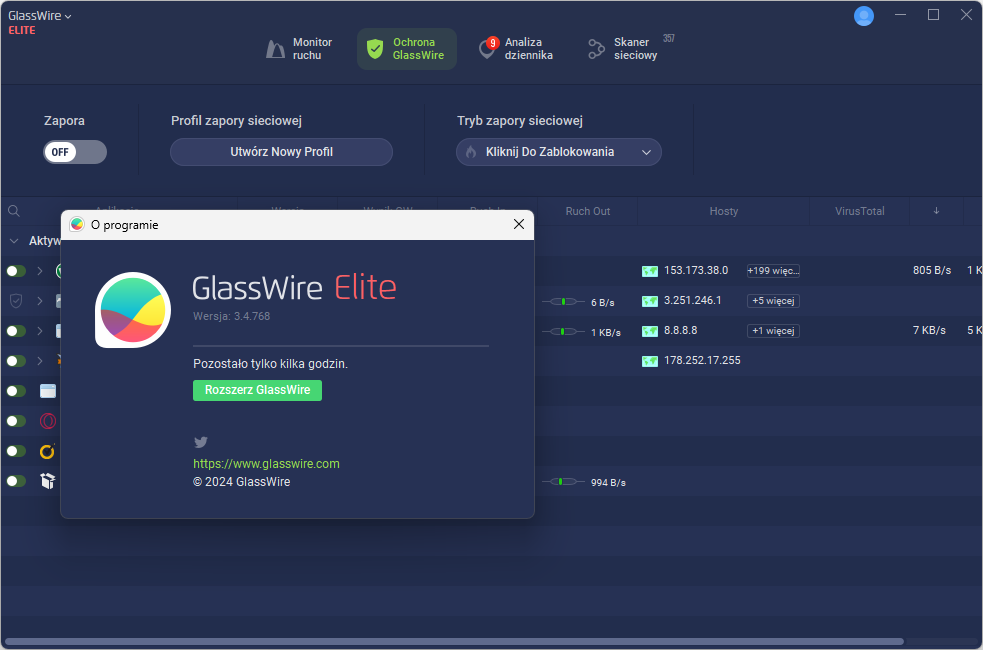This screenshot has height=650, width=983.
Task: Click the Wersja: 3.4.768 text
Action: (x=231, y=316)
